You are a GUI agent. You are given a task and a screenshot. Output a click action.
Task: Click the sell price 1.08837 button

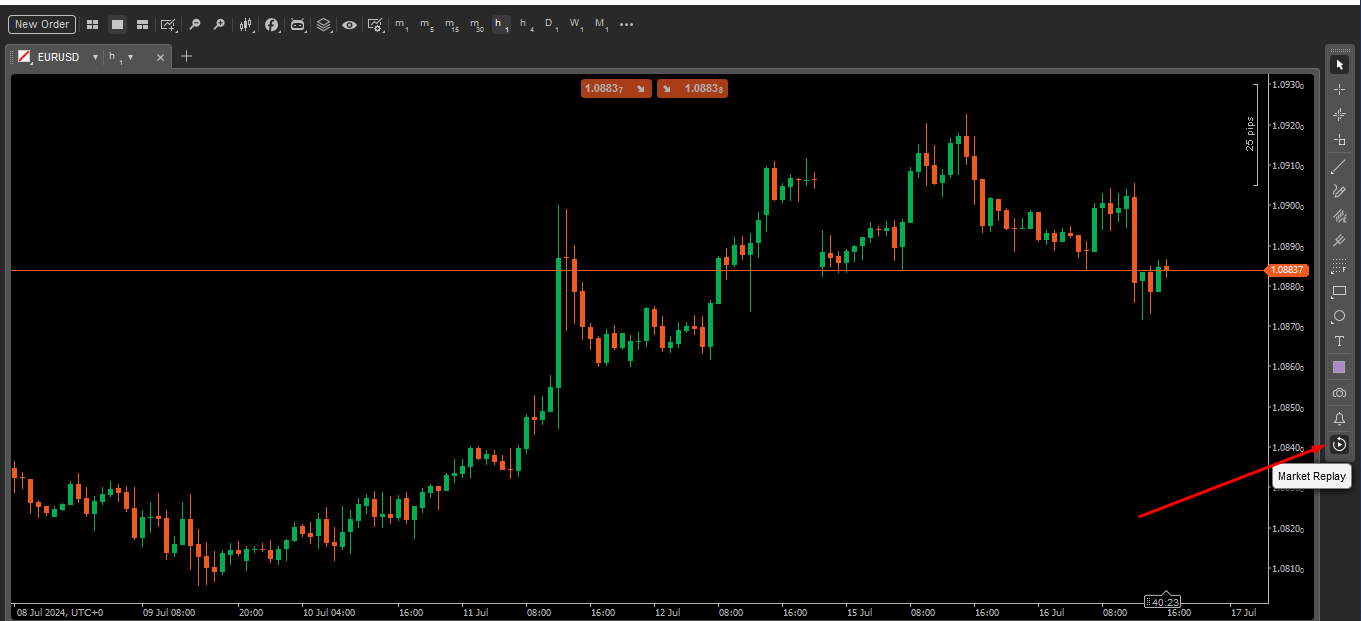click(616, 88)
